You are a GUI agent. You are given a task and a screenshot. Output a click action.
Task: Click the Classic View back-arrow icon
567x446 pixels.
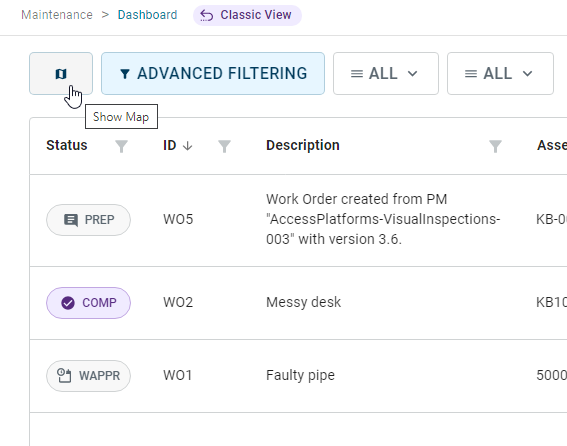[x=206, y=15]
